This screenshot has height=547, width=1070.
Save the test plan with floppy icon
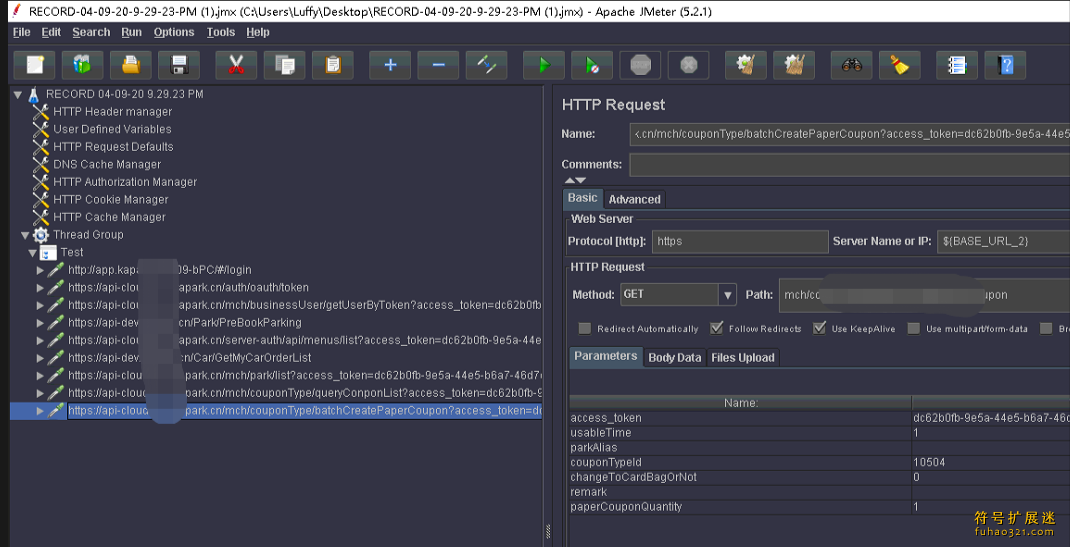179,65
